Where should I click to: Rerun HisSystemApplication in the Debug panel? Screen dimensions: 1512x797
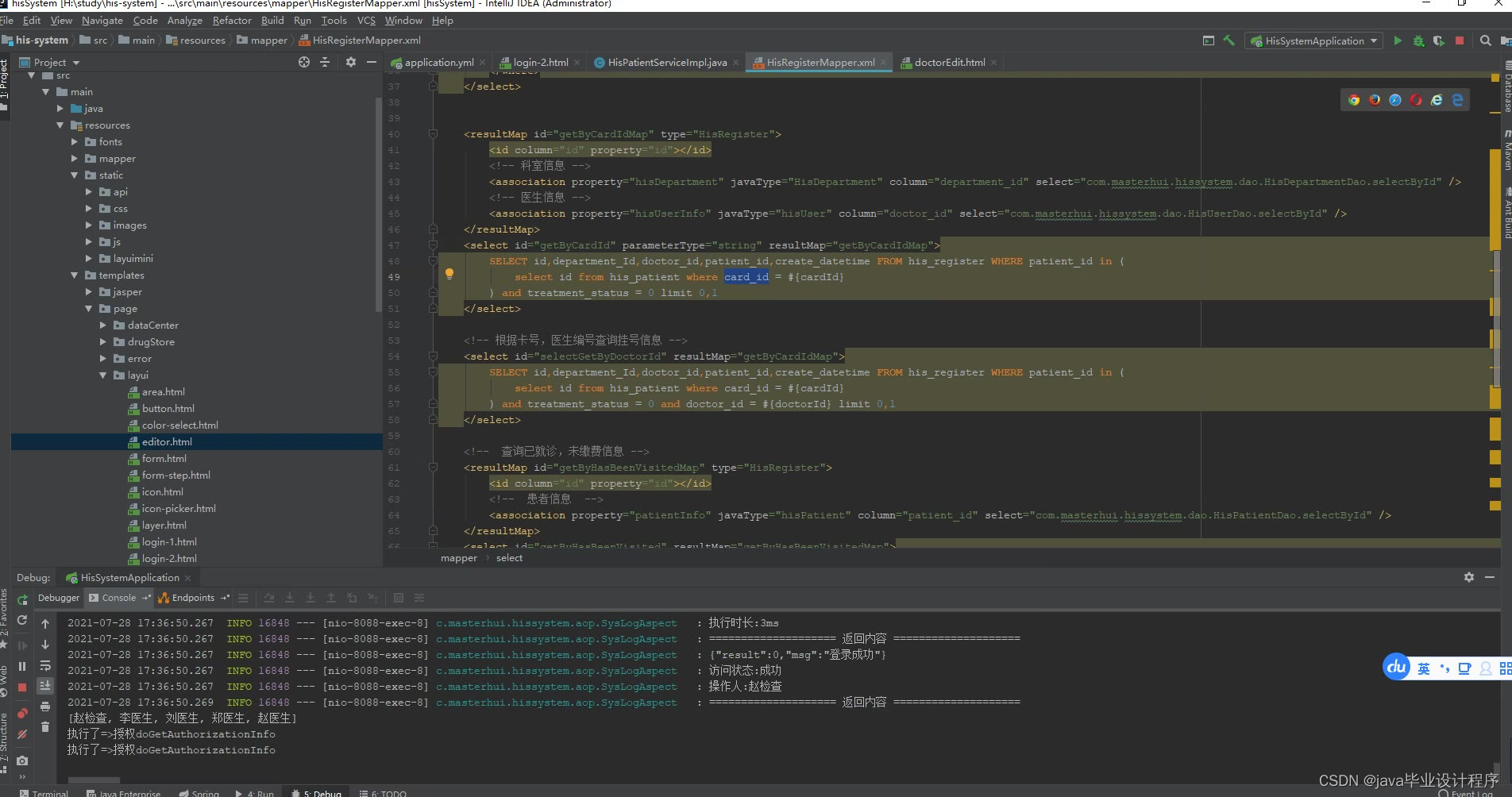22,599
